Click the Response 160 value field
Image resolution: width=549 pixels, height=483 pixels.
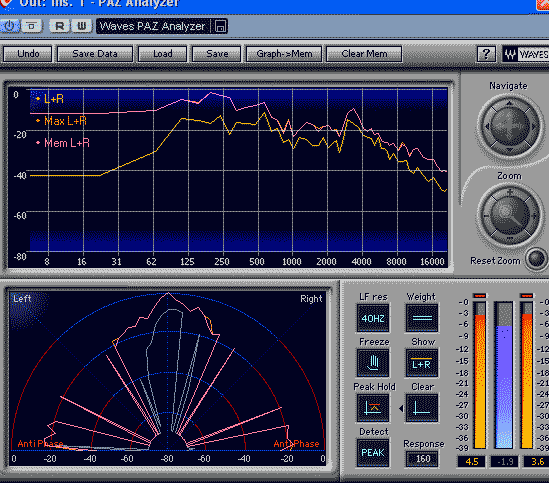[422, 459]
